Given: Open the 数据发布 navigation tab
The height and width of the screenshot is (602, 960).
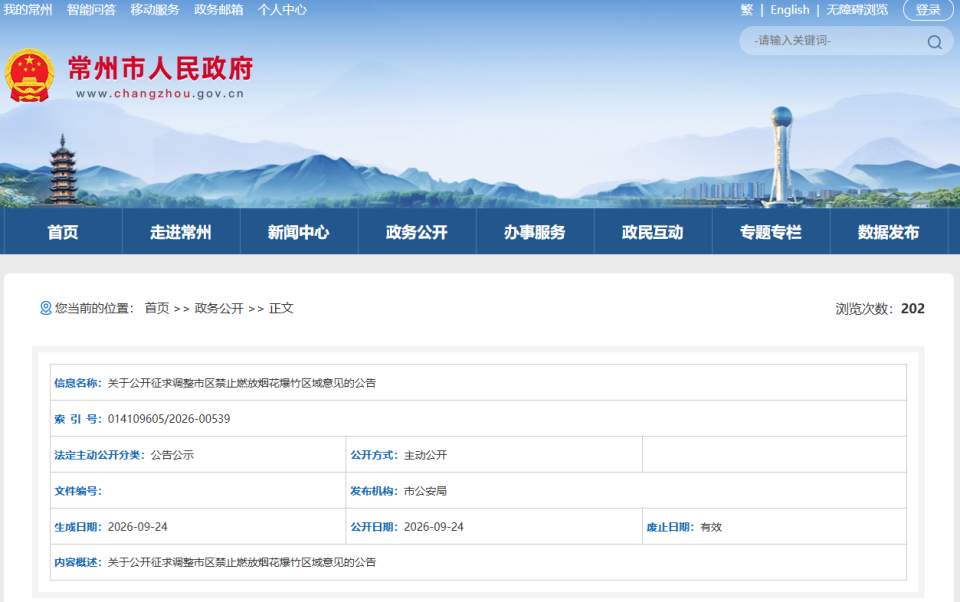Looking at the screenshot, I should pyautogui.click(x=888, y=231).
